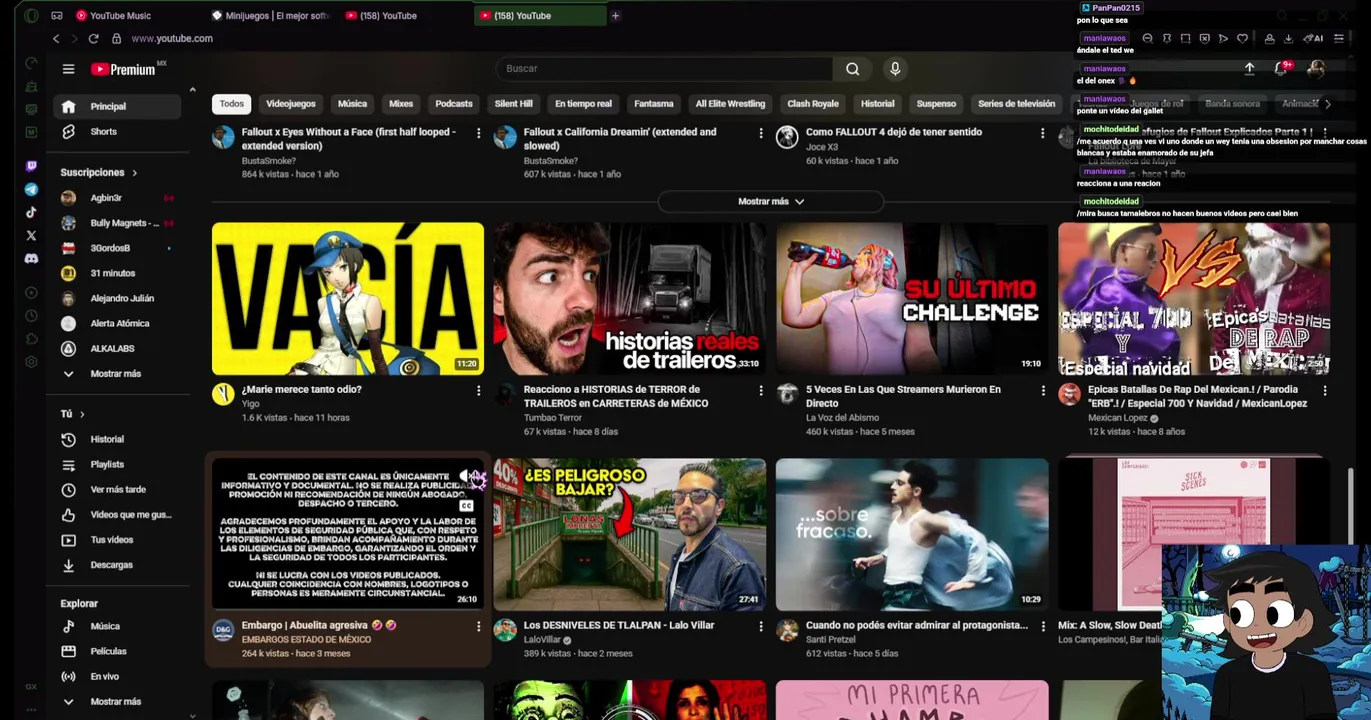1371x720 pixels.
Task: Toggle captions (CC) on the Embargo preview
Action: pyautogui.click(x=467, y=506)
